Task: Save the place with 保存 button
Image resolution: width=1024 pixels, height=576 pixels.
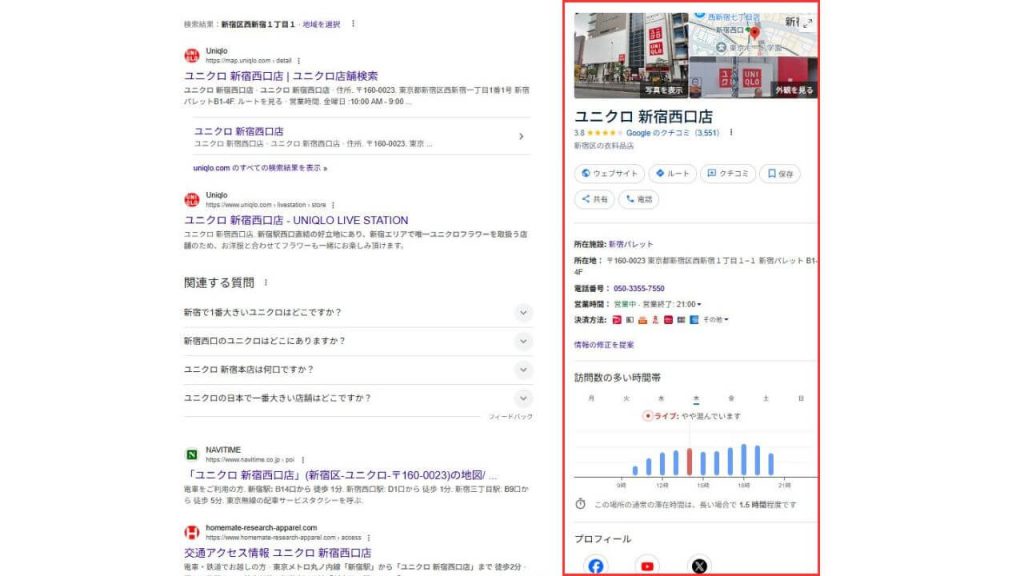Action: click(x=780, y=174)
